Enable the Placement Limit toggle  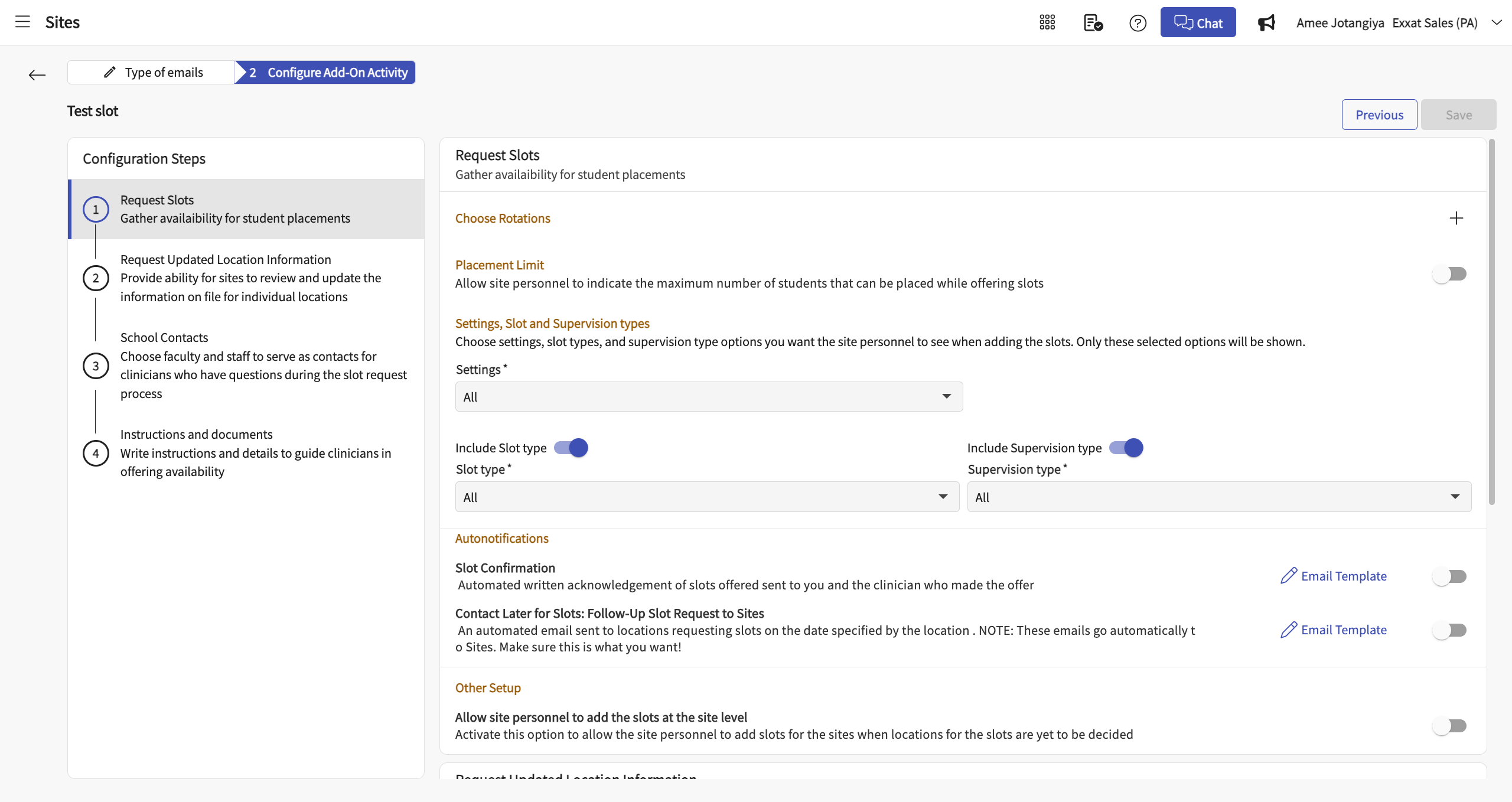(x=1450, y=274)
